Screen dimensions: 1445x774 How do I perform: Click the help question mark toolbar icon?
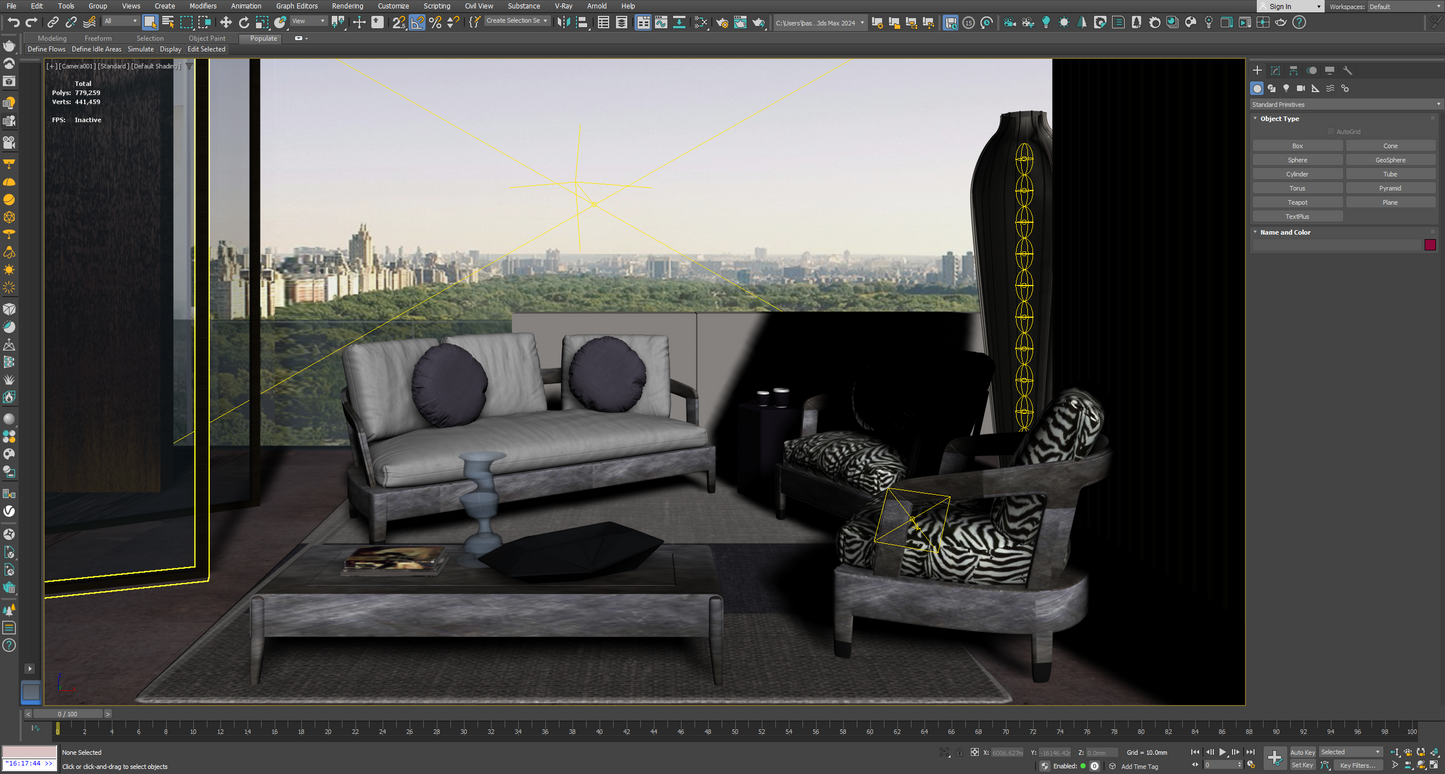(x=1300, y=22)
